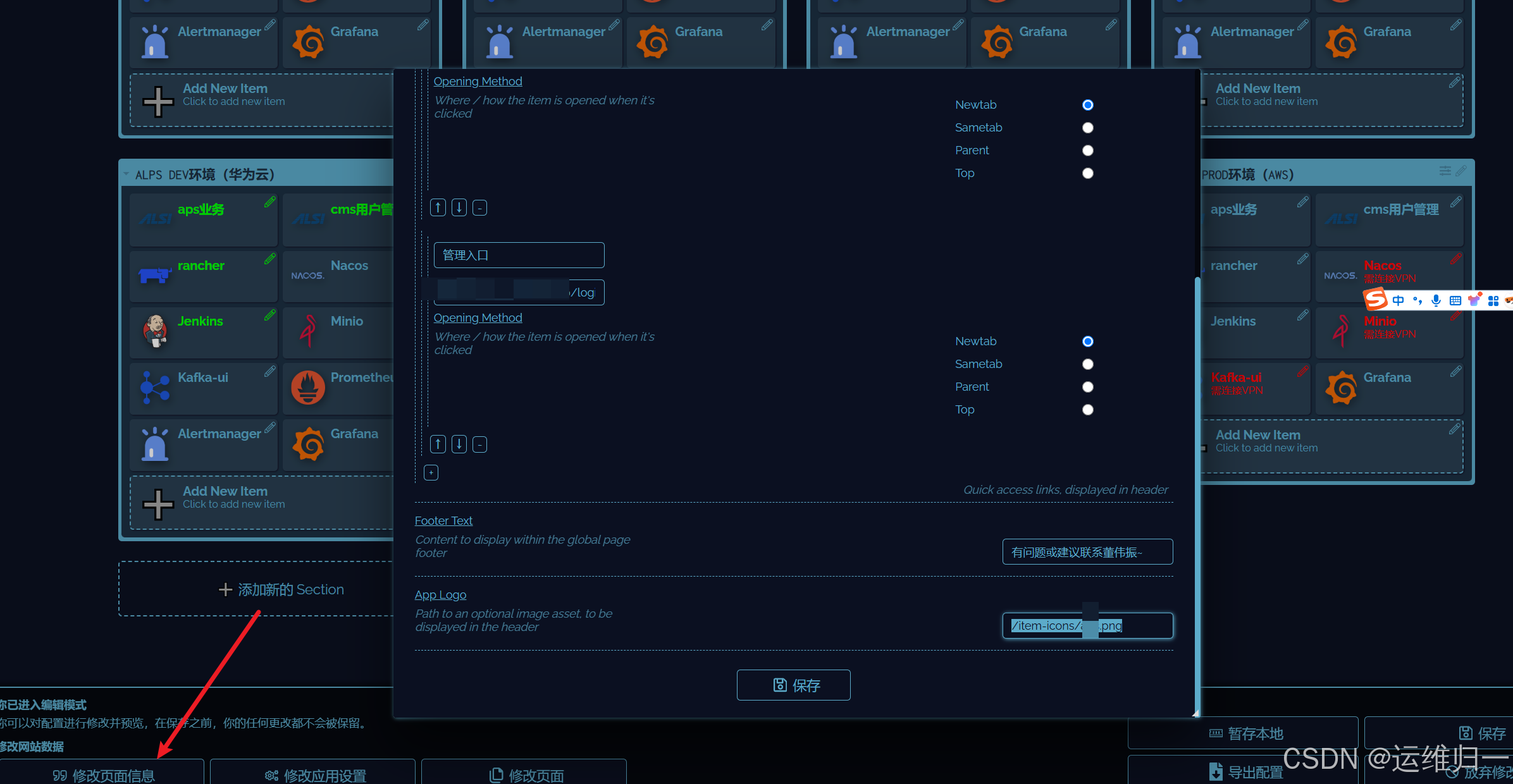Screen dimensions: 1513x784
Task: Click the Kafka-ui icon in DEV section
Action: pyautogui.click(x=155, y=387)
